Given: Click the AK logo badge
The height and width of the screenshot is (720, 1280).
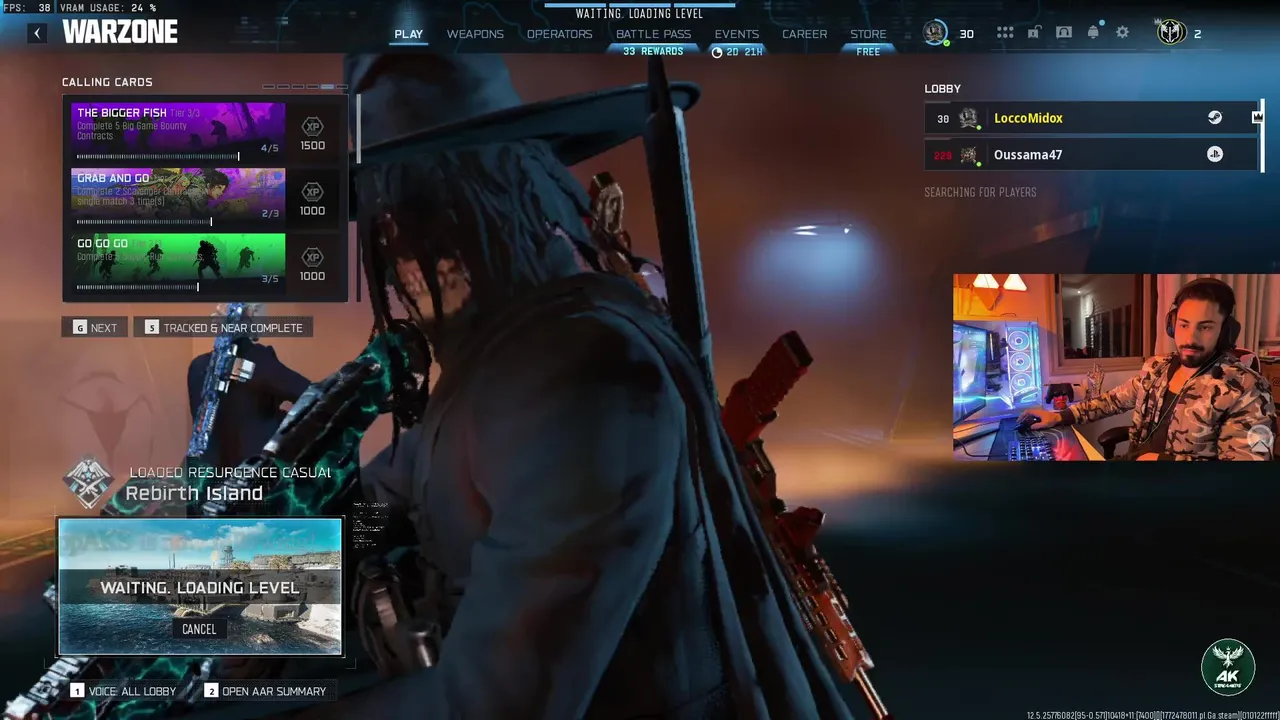Looking at the screenshot, I should pyautogui.click(x=1228, y=667).
